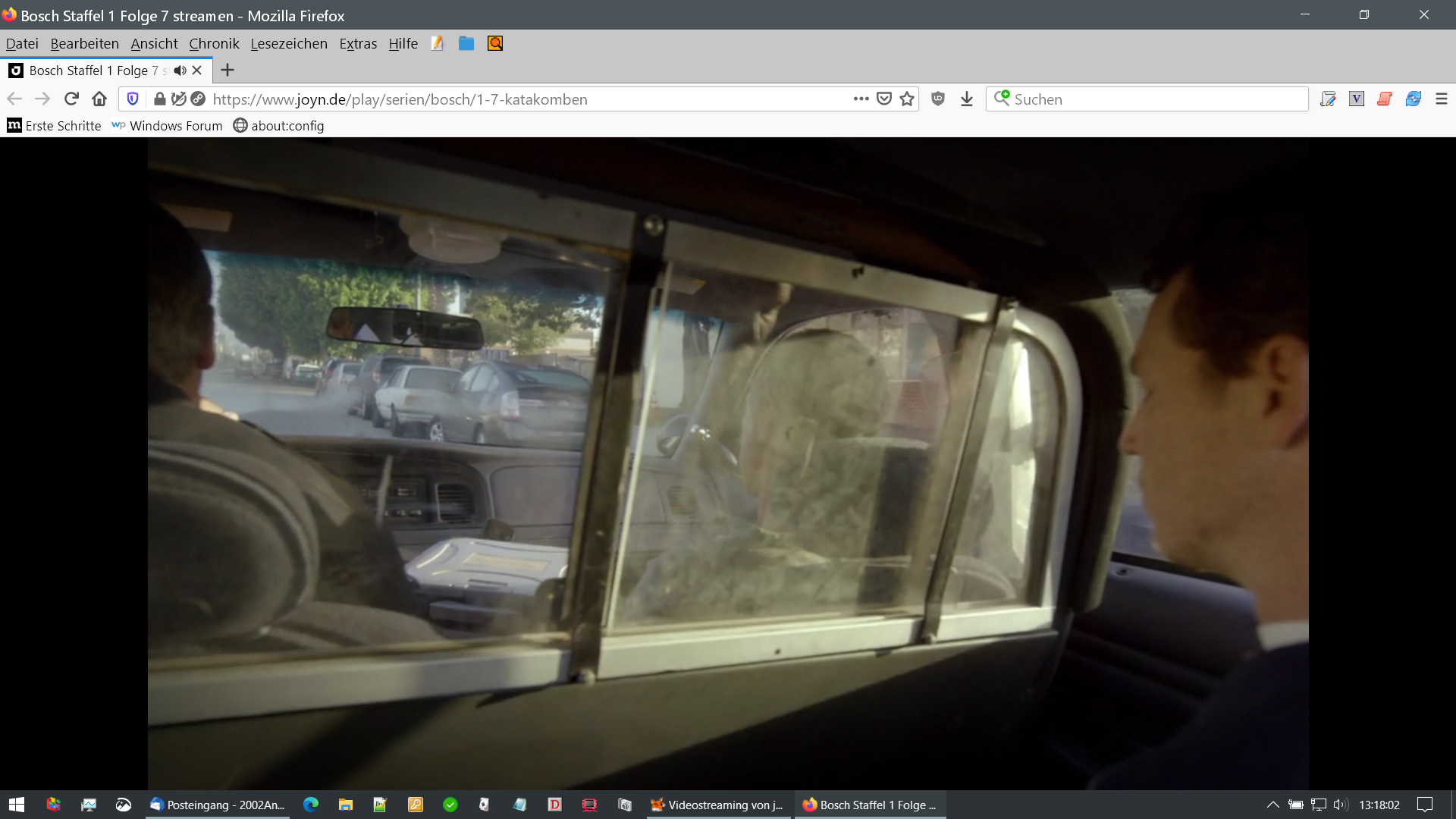Open uBlock Origin shield icon

(x=938, y=99)
